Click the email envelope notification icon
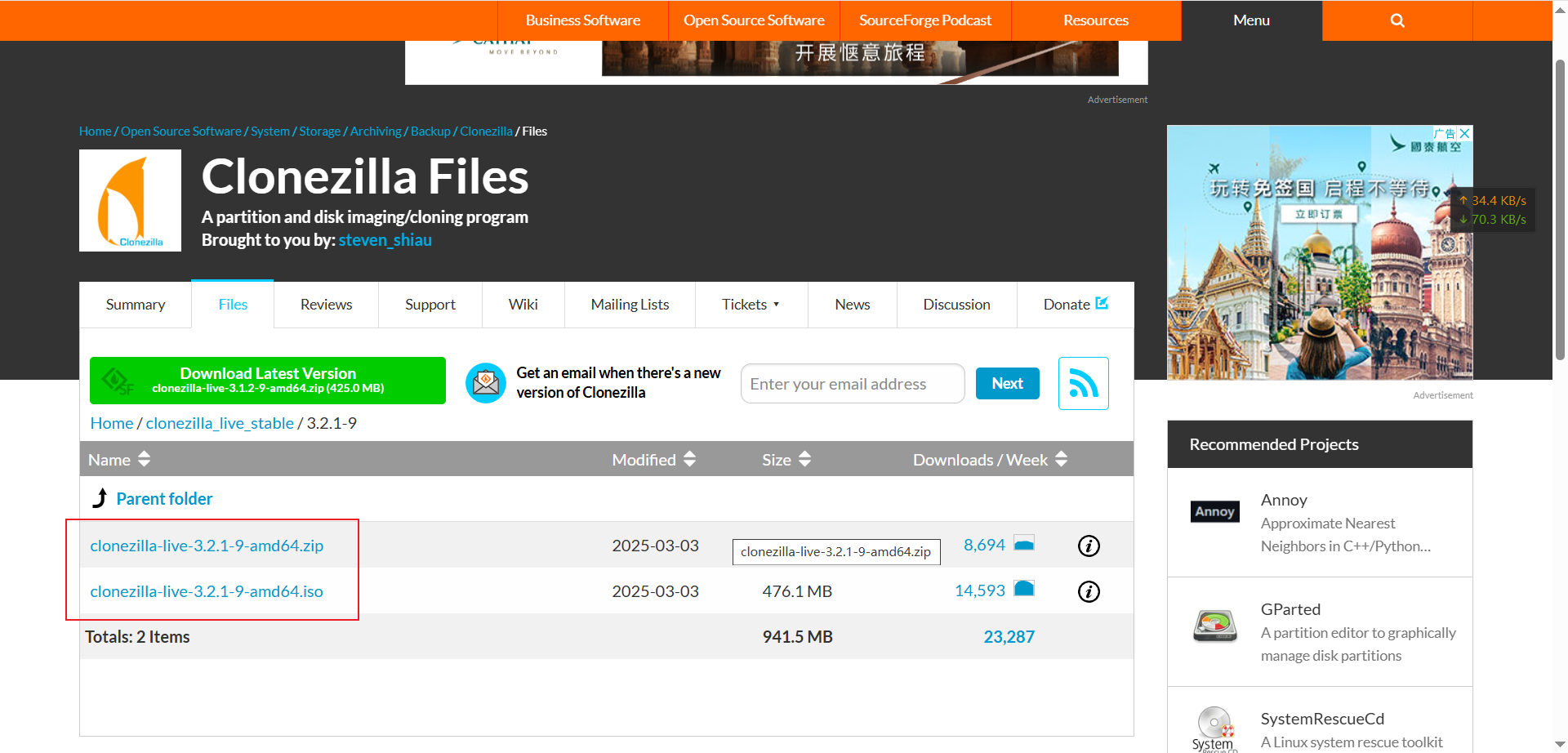Screen dimensions: 1568x753 point(486,383)
